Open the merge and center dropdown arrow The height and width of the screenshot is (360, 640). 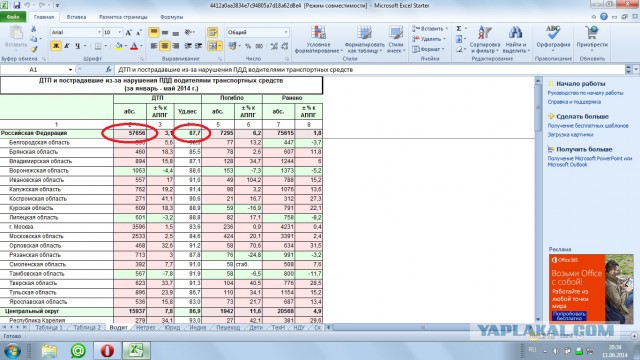pyautogui.click(x=220, y=46)
